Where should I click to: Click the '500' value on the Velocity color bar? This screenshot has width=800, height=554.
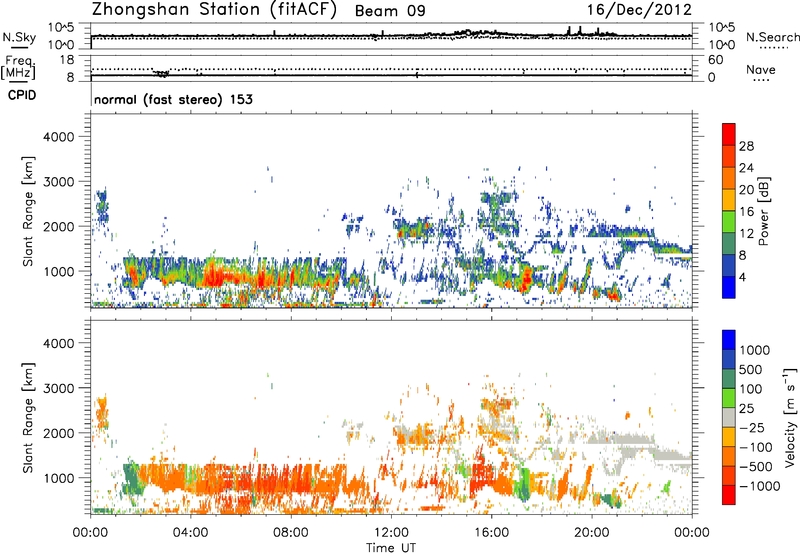pos(753,370)
